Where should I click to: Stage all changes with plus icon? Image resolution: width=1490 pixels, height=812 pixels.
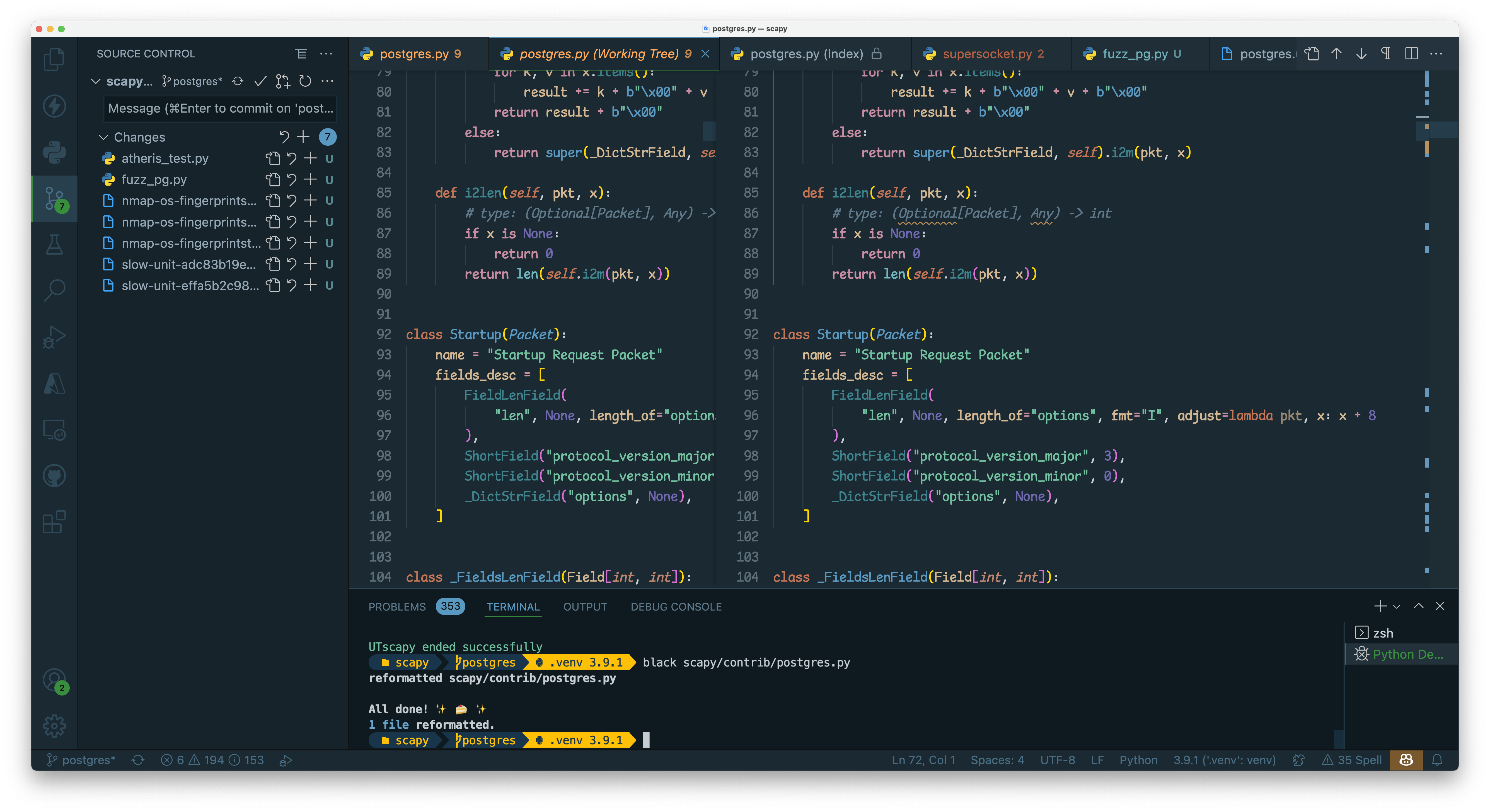[303, 137]
